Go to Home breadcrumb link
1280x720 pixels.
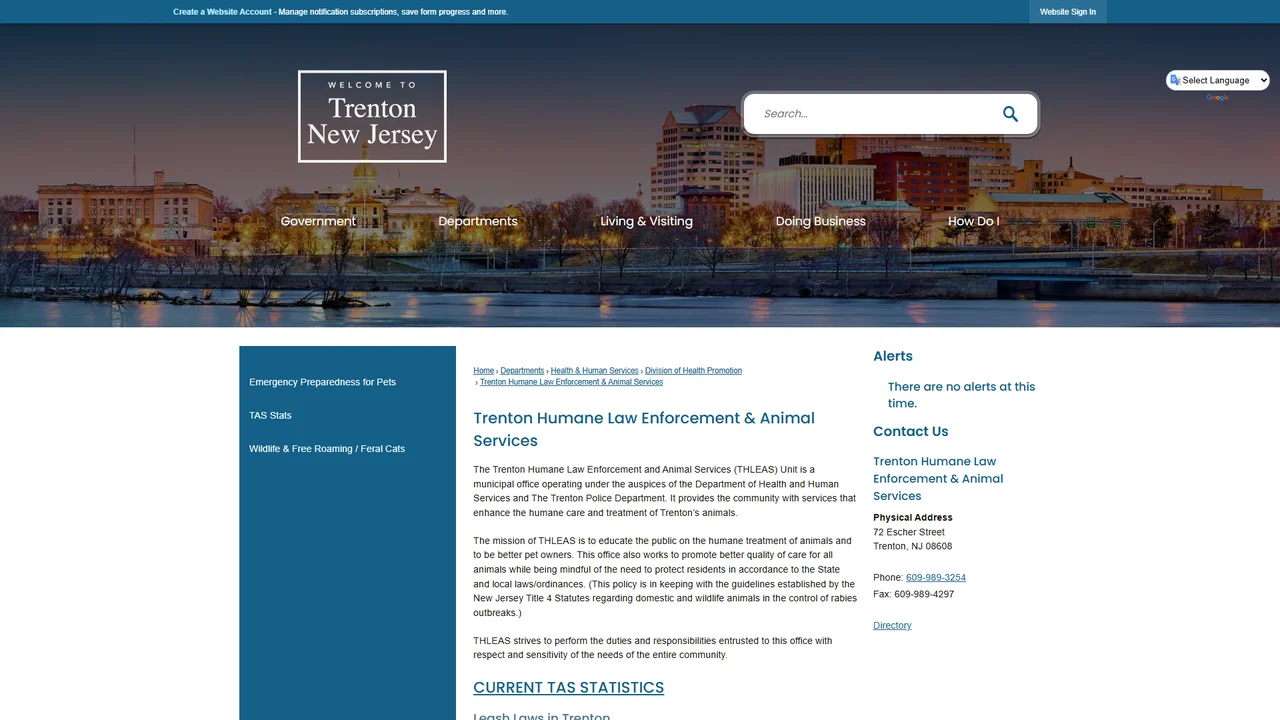[x=484, y=371]
